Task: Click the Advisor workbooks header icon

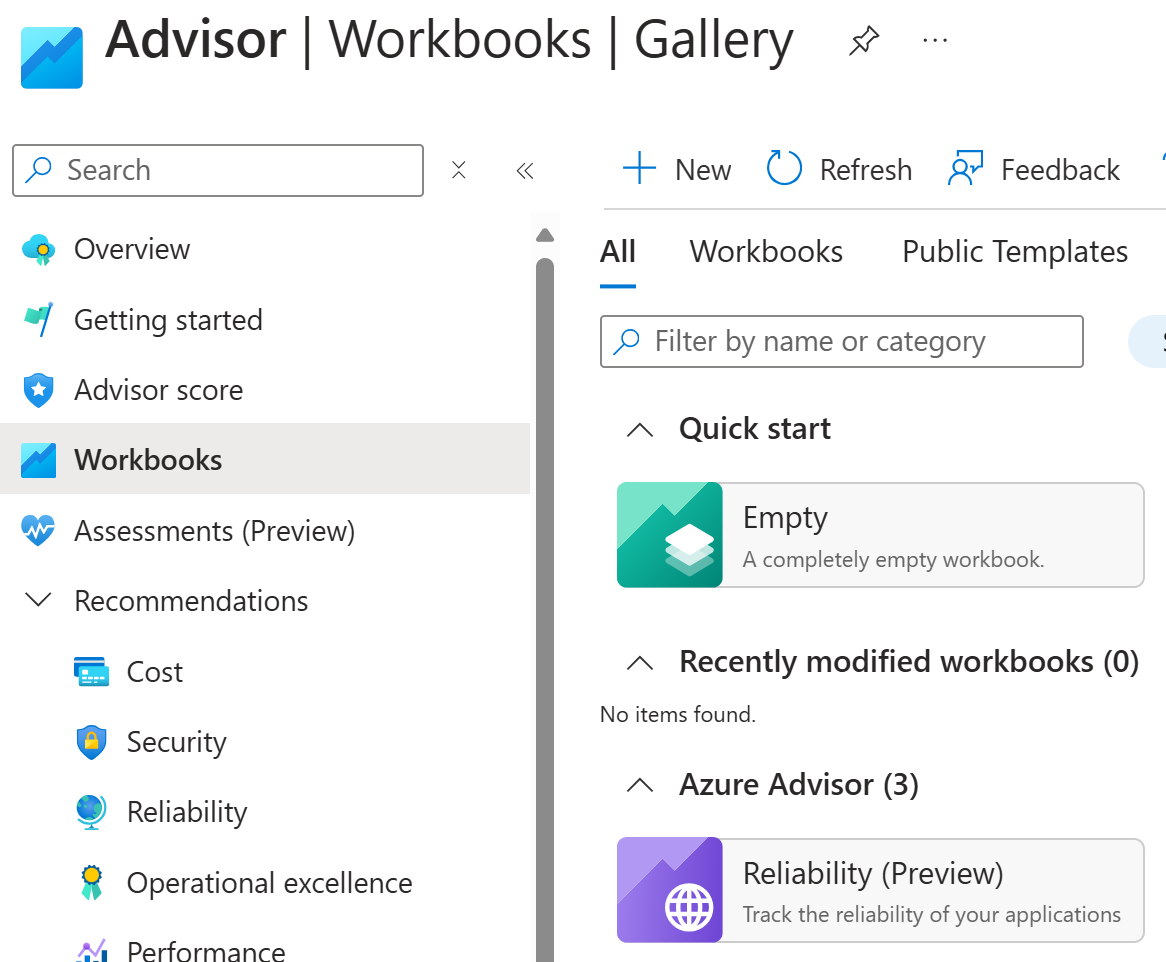Action: 51,57
